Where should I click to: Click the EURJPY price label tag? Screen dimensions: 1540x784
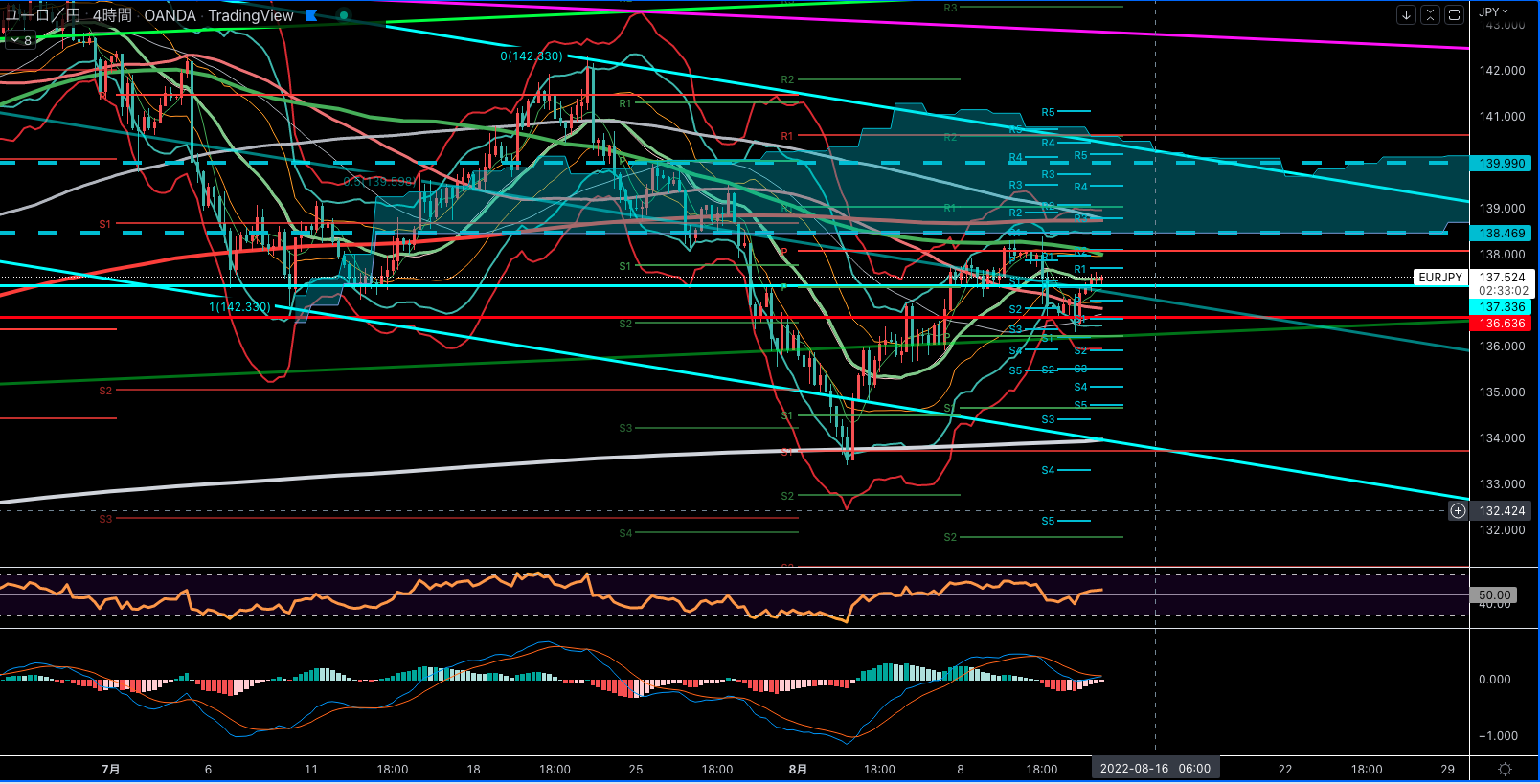[x=1439, y=278]
